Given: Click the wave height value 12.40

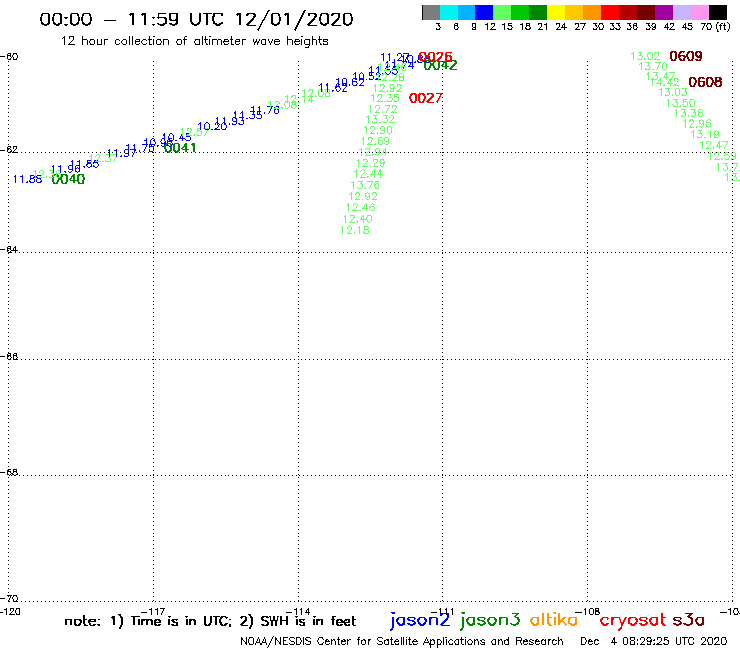Looking at the screenshot, I should point(357,219).
